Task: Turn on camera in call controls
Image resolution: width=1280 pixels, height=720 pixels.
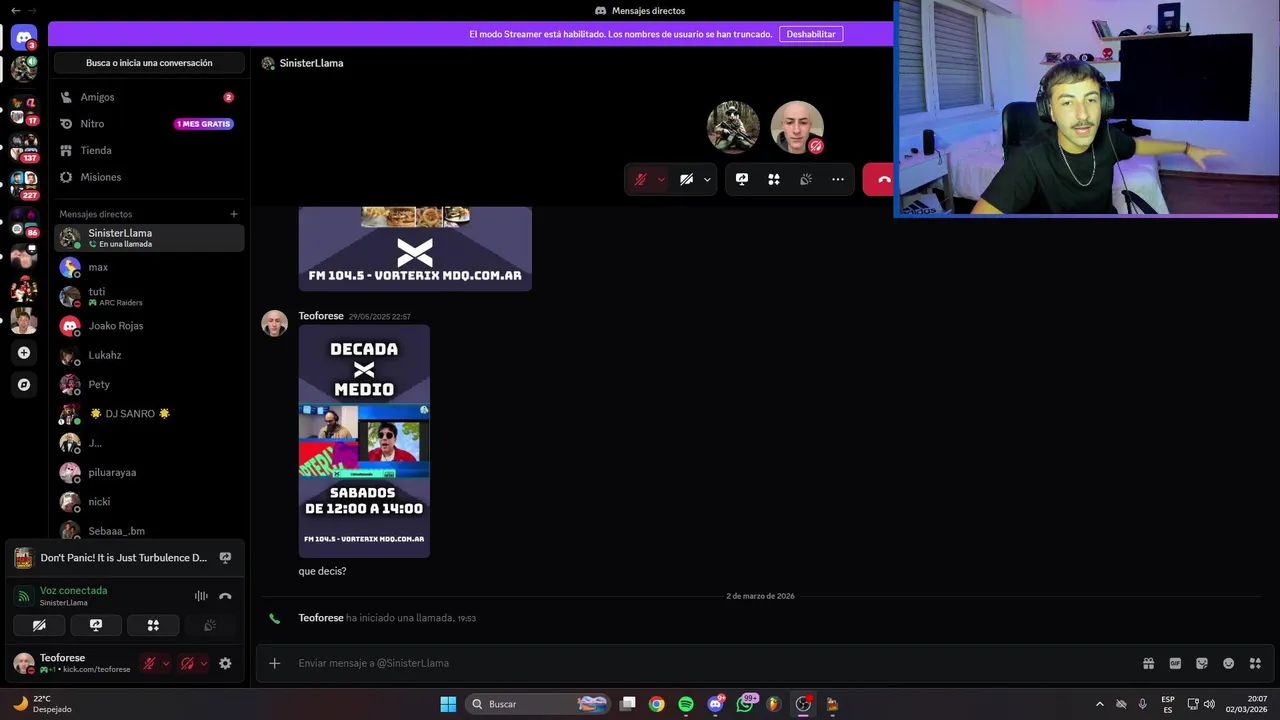Action: (x=686, y=179)
